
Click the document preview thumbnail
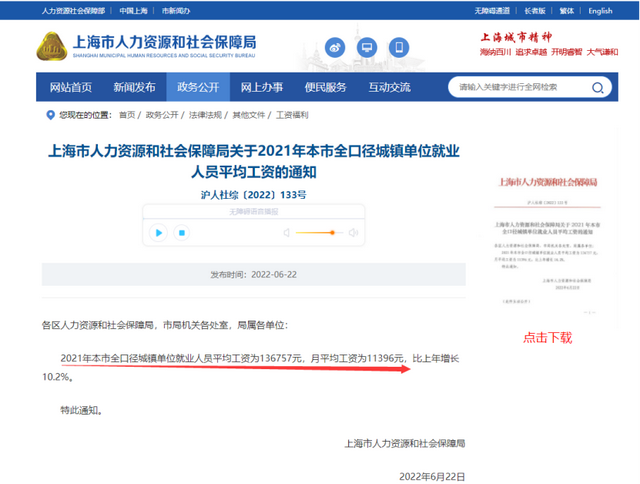pos(548,245)
